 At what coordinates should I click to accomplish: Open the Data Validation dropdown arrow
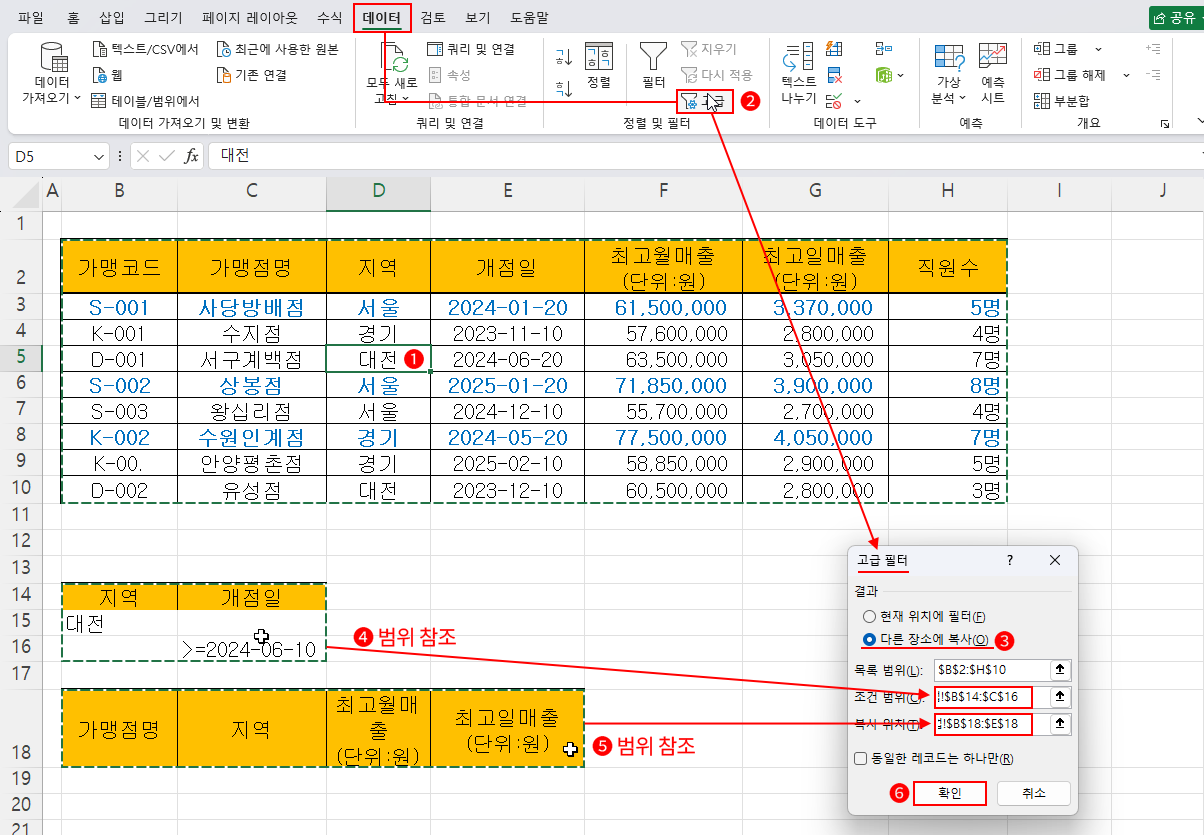857,101
